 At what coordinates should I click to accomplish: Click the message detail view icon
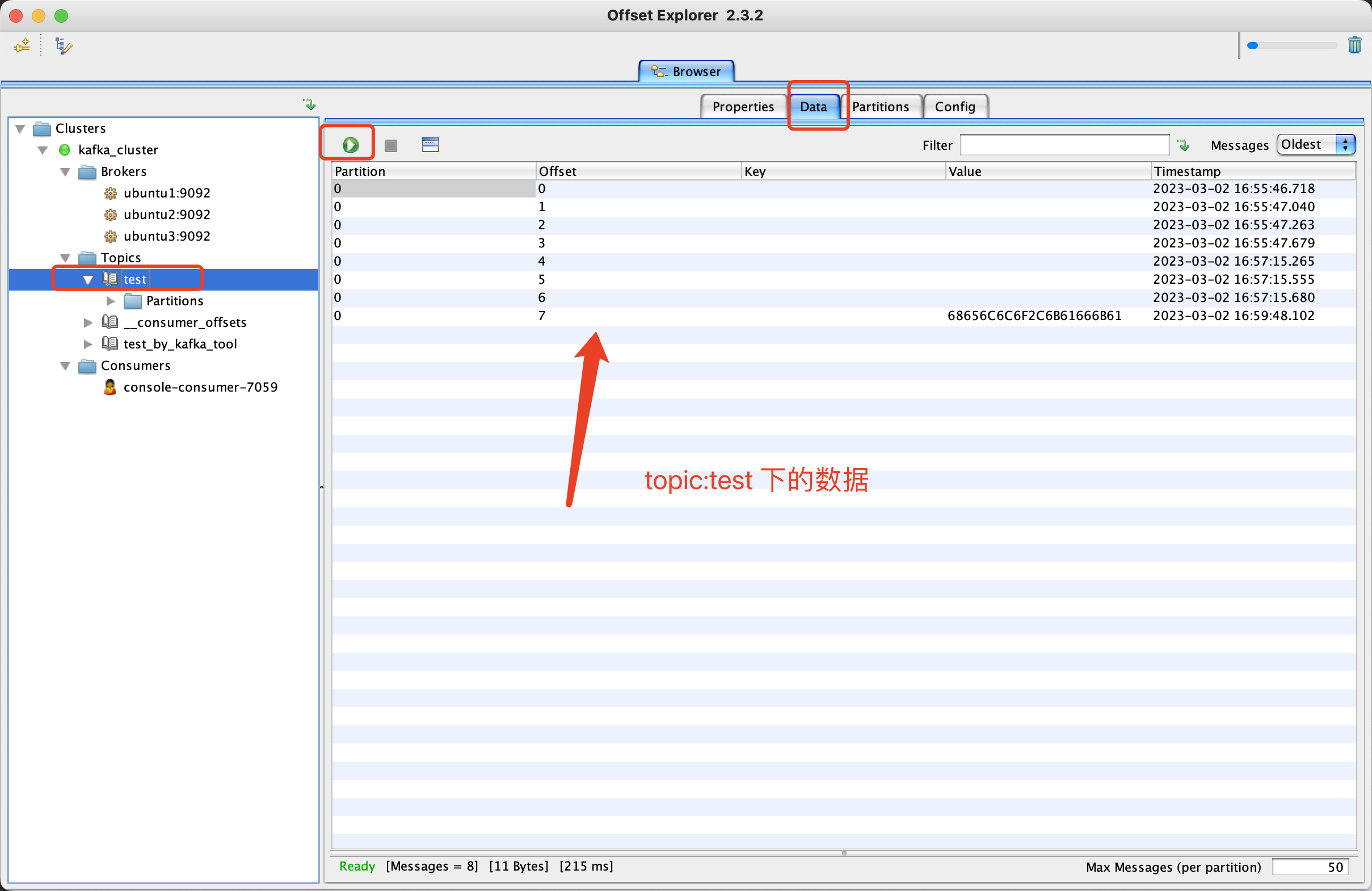430,145
